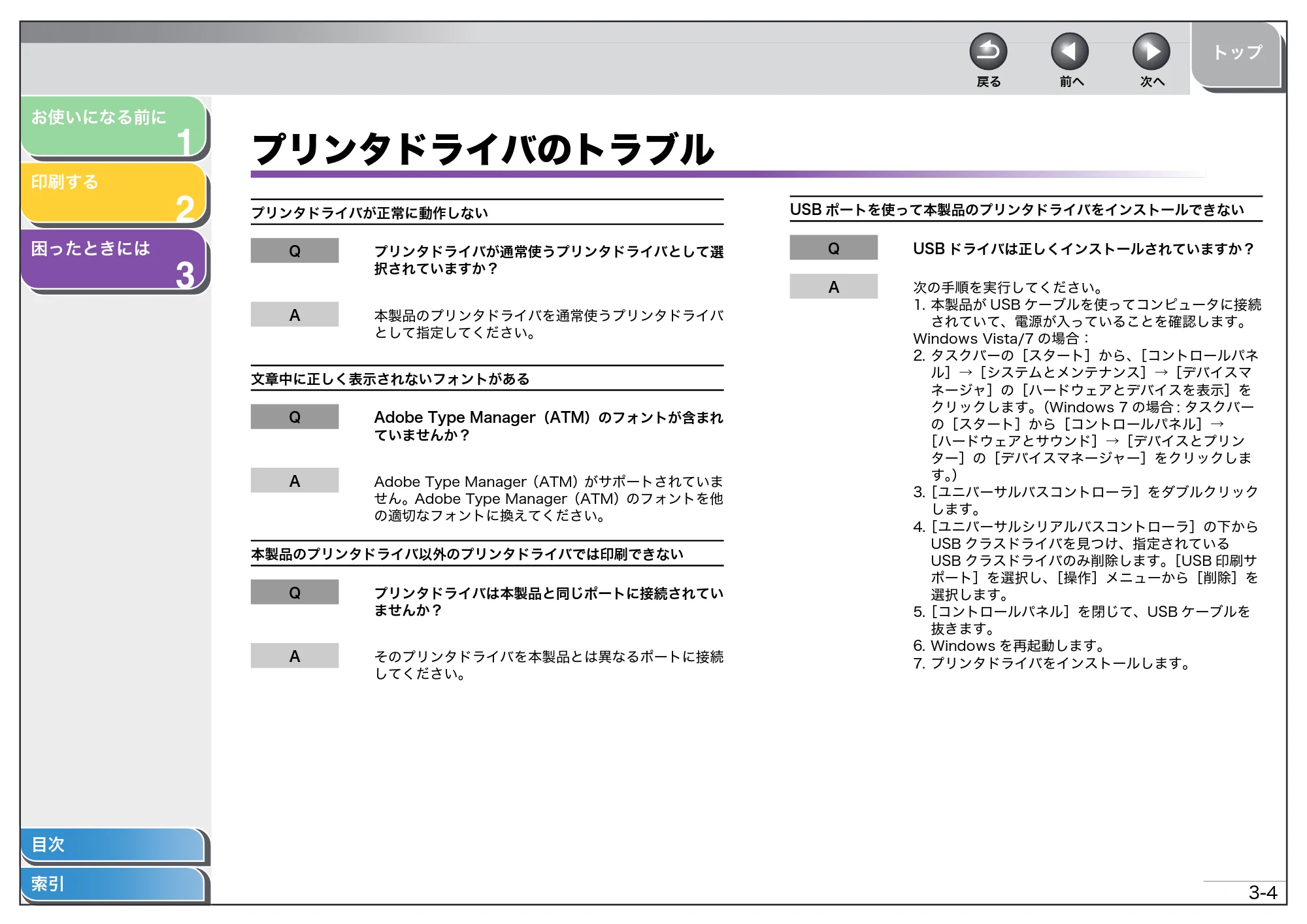This screenshot has width=1307, height=924.
Task: Select heading 文章中に正しく表示されないフォントがある
Action: pyautogui.click(x=390, y=379)
